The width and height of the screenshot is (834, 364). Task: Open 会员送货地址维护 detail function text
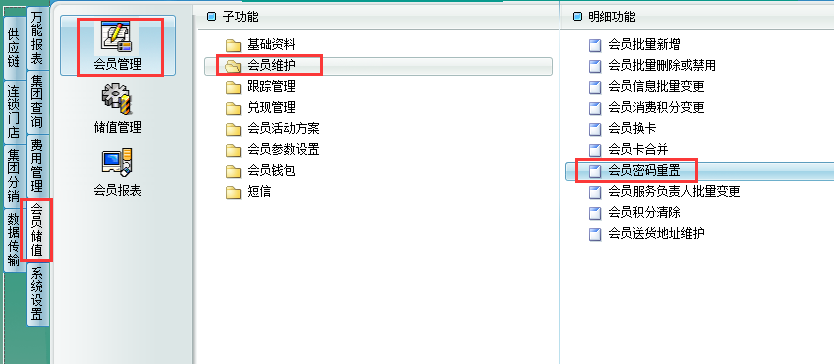656,234
